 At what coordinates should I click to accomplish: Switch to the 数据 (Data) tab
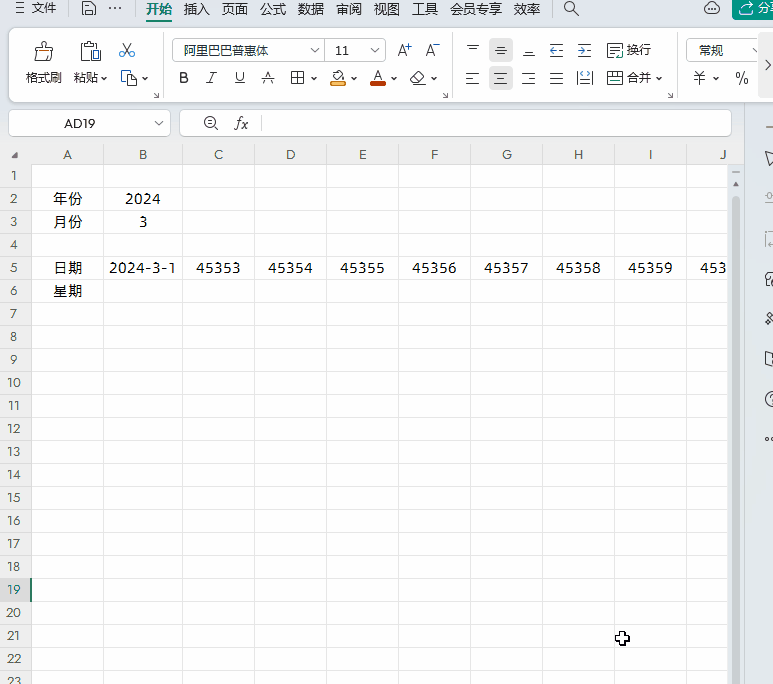click(311, 9)
